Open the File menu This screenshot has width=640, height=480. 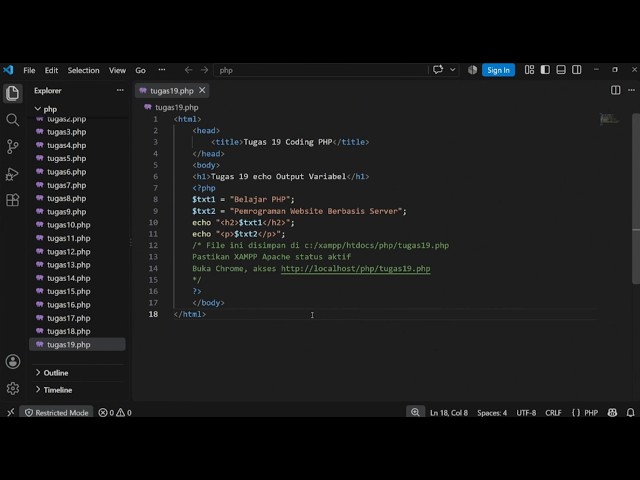29,70
